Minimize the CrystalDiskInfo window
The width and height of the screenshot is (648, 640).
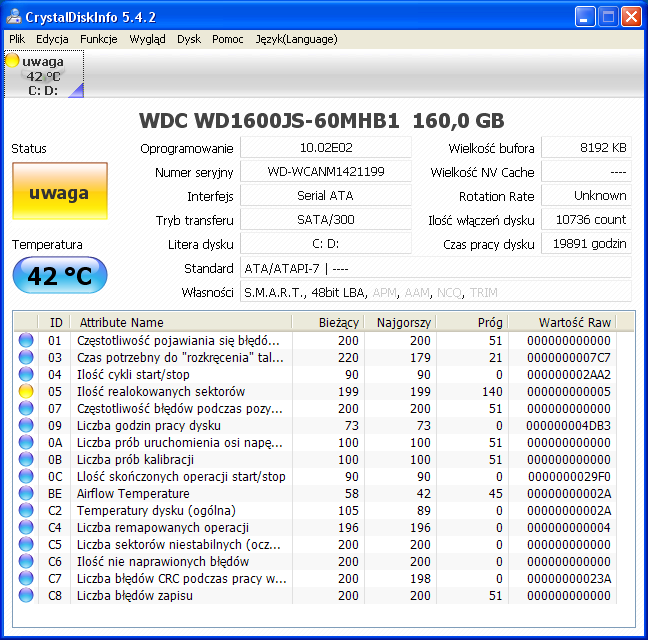(x=584, y=17)
